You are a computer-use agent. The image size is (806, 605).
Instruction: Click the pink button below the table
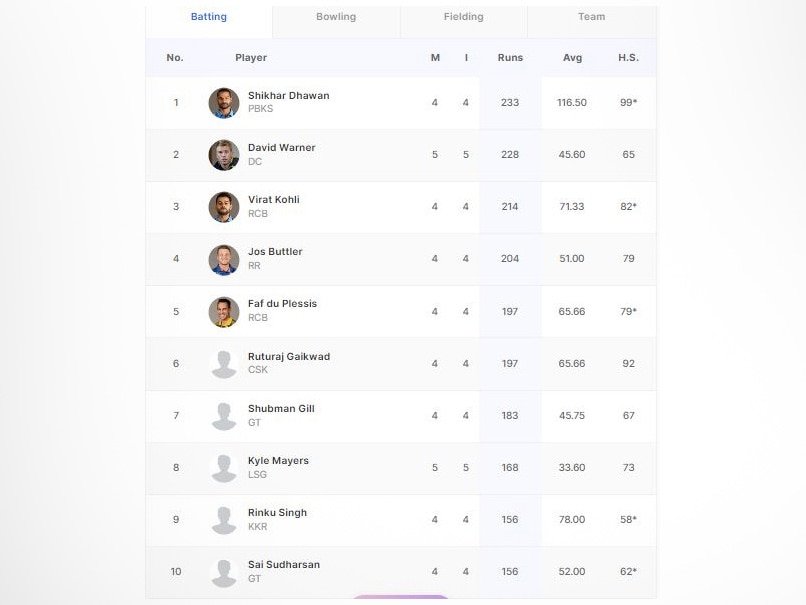[401, 599]
